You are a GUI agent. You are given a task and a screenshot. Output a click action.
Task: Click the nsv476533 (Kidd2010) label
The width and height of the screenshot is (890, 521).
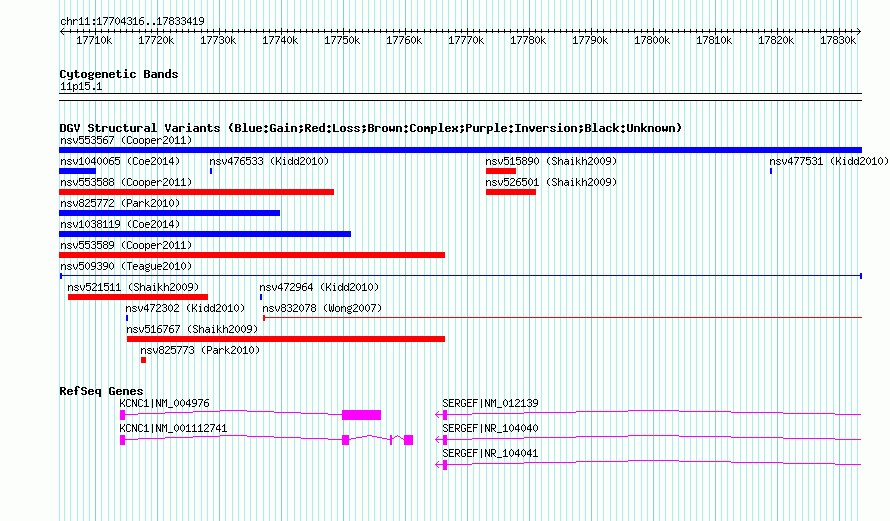click(269, 161)
